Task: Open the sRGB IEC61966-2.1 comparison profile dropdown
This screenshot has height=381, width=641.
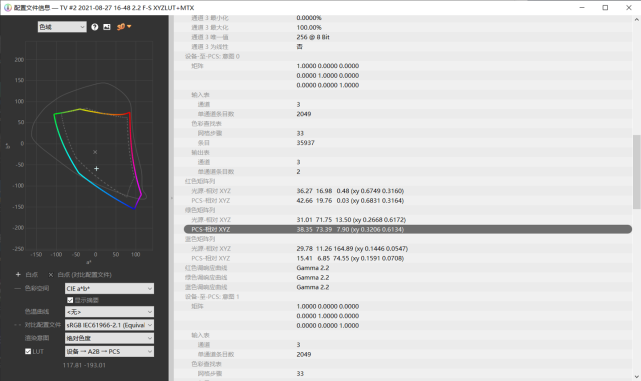Action: click(x=110, y=325)
